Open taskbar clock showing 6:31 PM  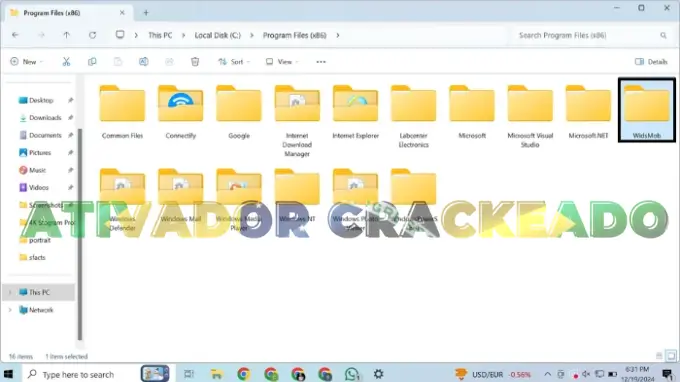pos(638,374)
